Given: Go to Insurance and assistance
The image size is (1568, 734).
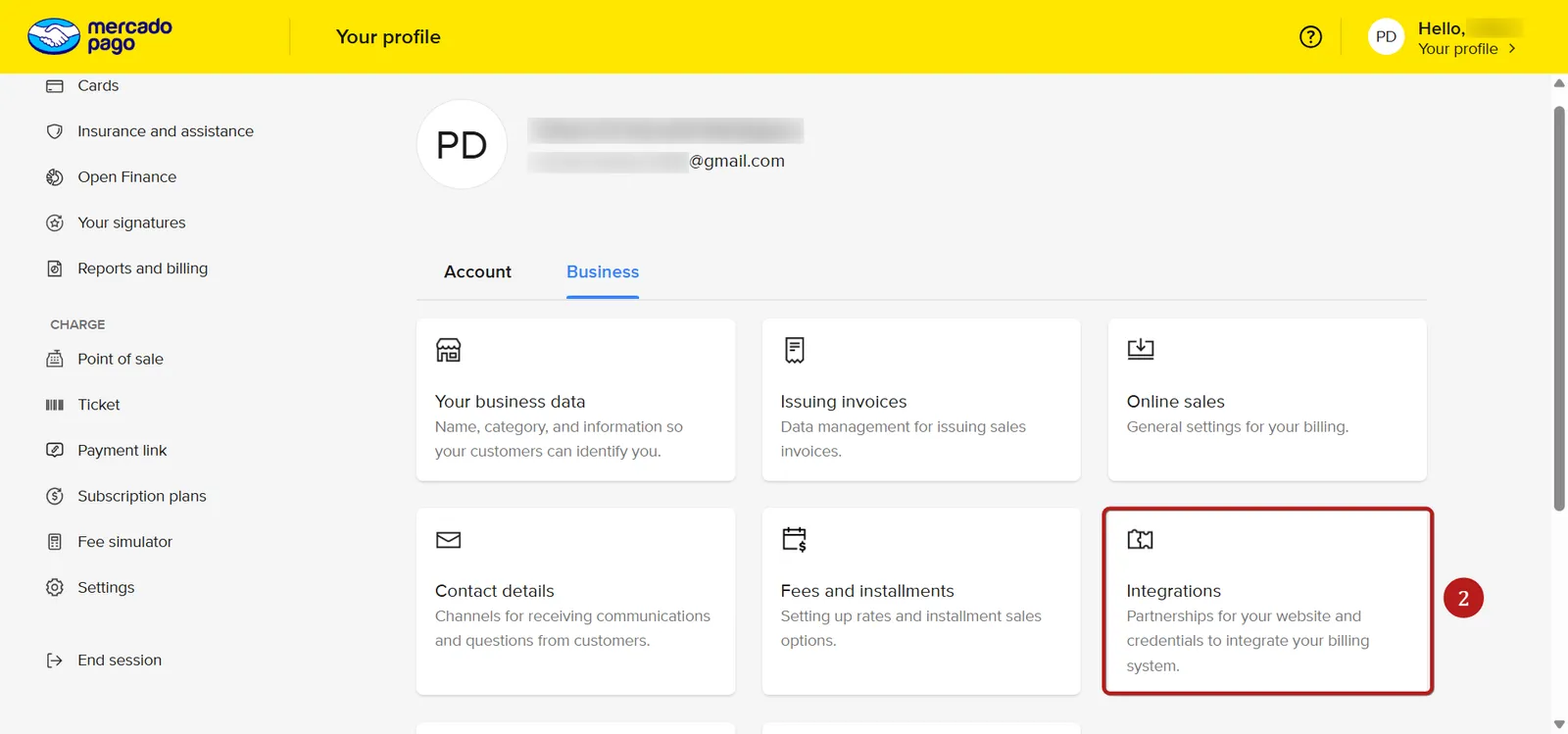Looking at the screenshot, I should pos(166,131).
